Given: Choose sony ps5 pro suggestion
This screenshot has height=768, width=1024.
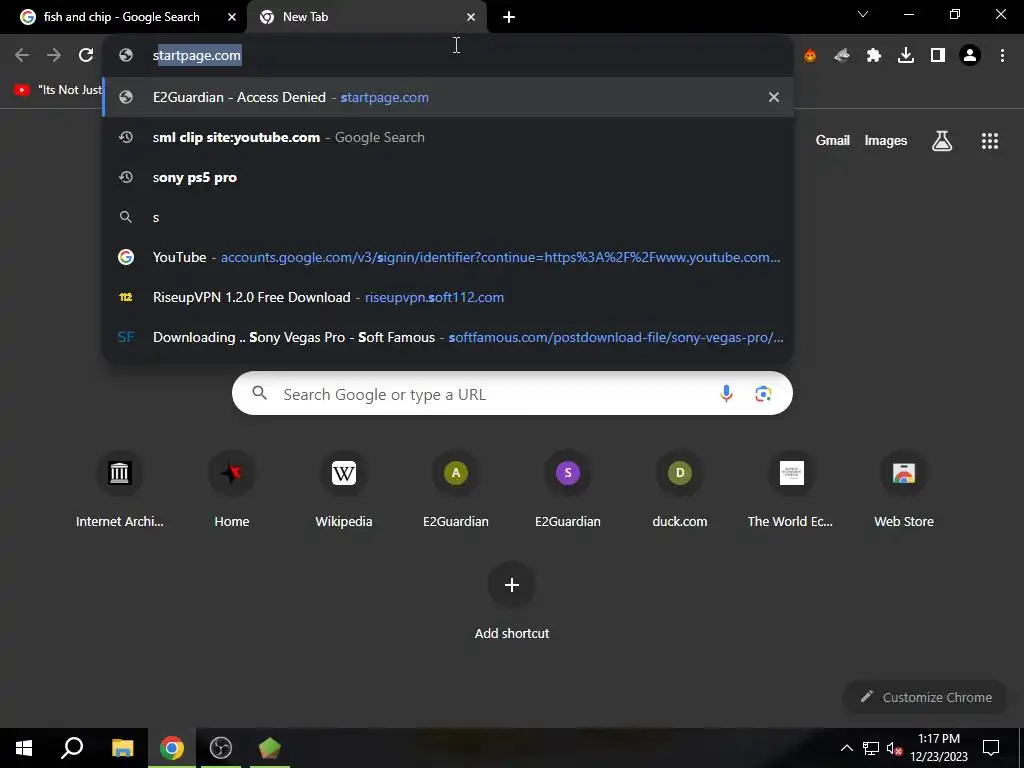Looking at the screenshot, I should click(x=448, y=177).
